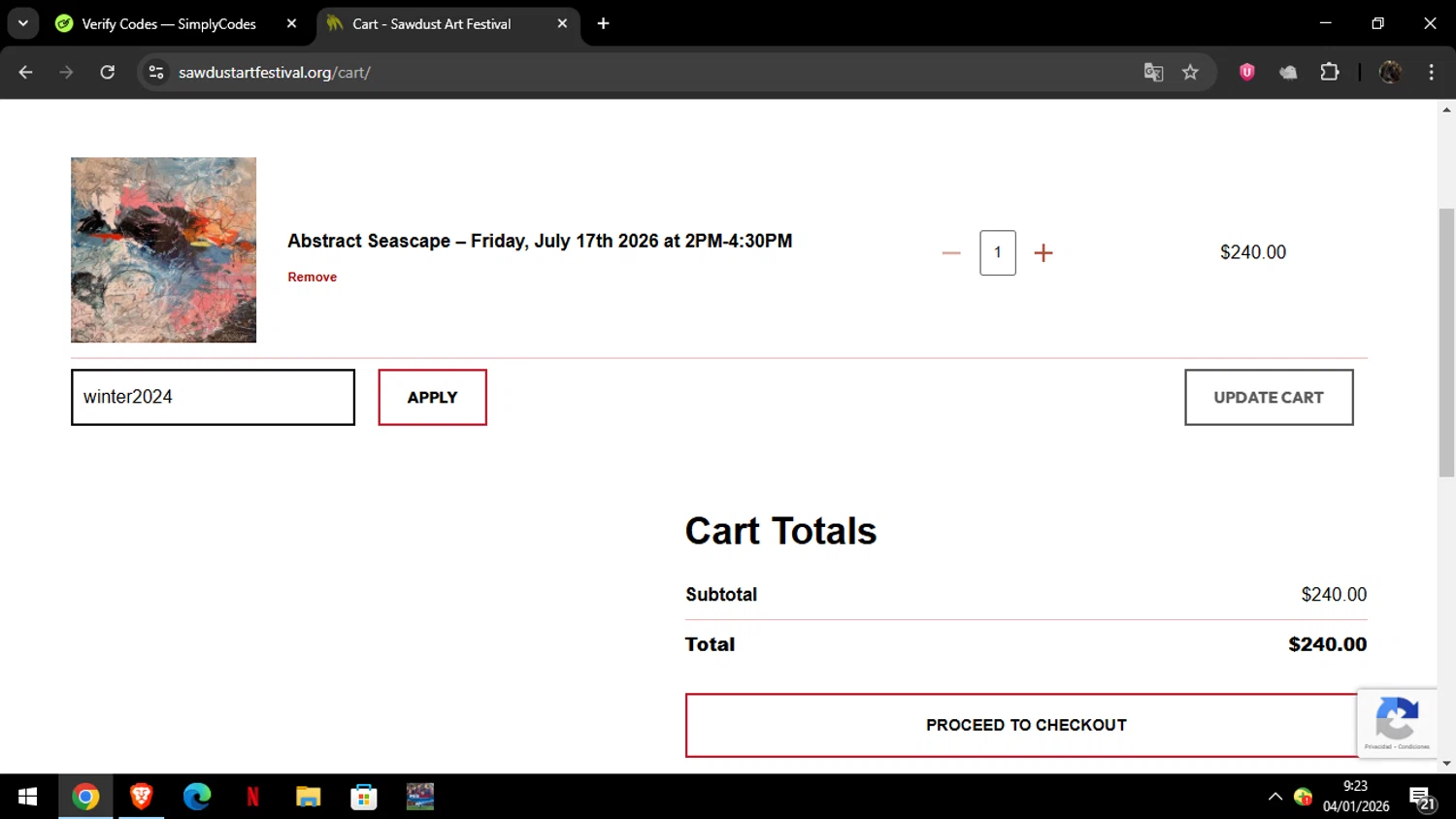The image size is (1456, 819).
Task: Proceed to checkout
Action: pyautogui.click(x=1026, y=725)
